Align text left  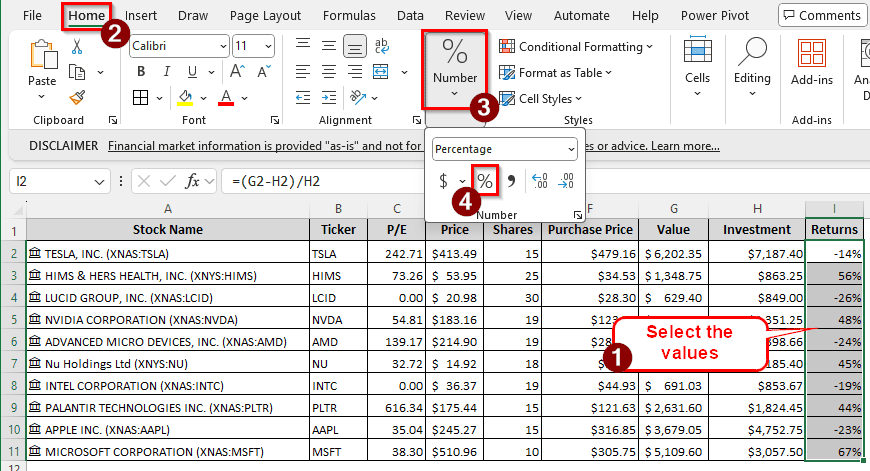pyautogui.click(x=303, y=72)
